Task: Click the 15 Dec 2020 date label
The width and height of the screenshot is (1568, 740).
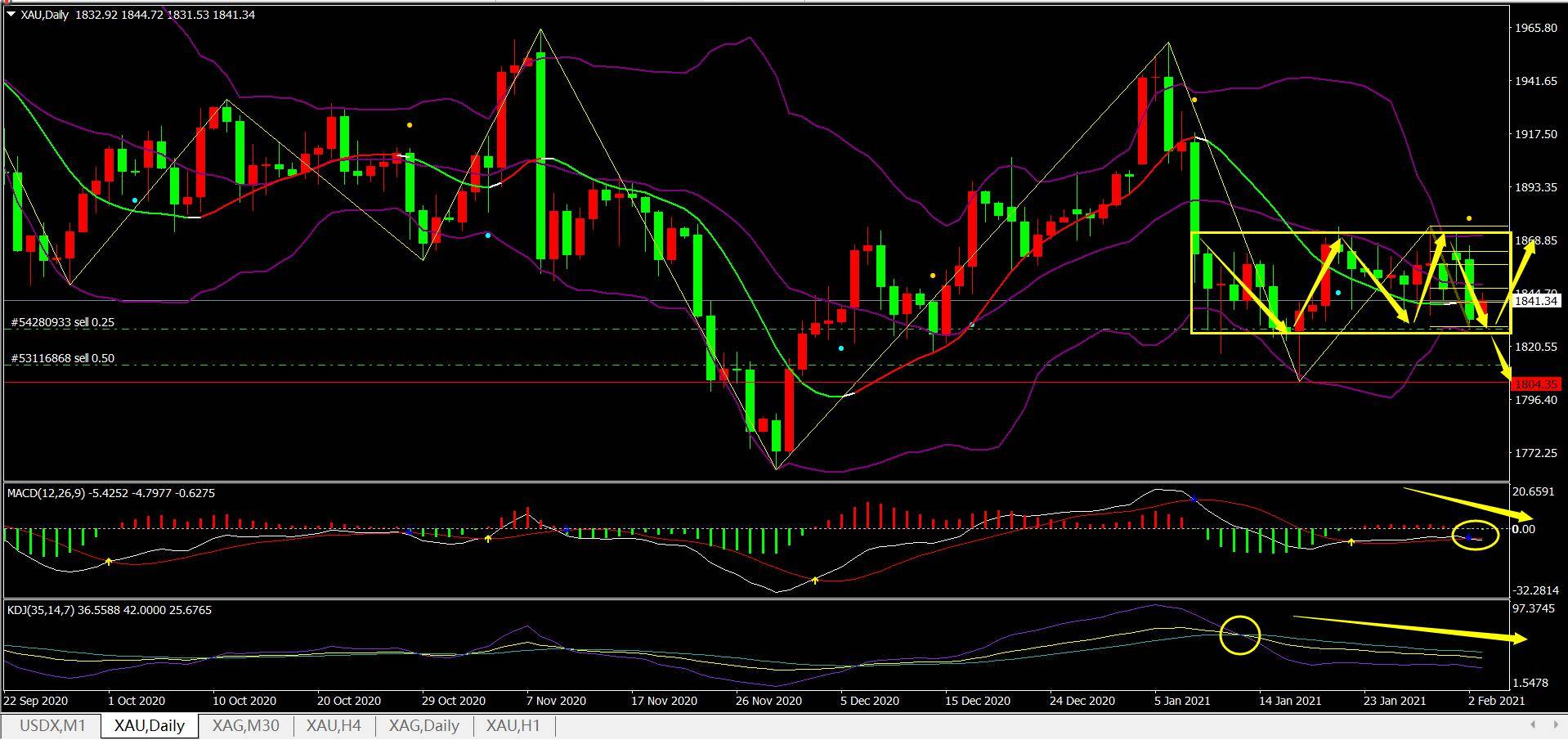Action: (x=977, y=701)
